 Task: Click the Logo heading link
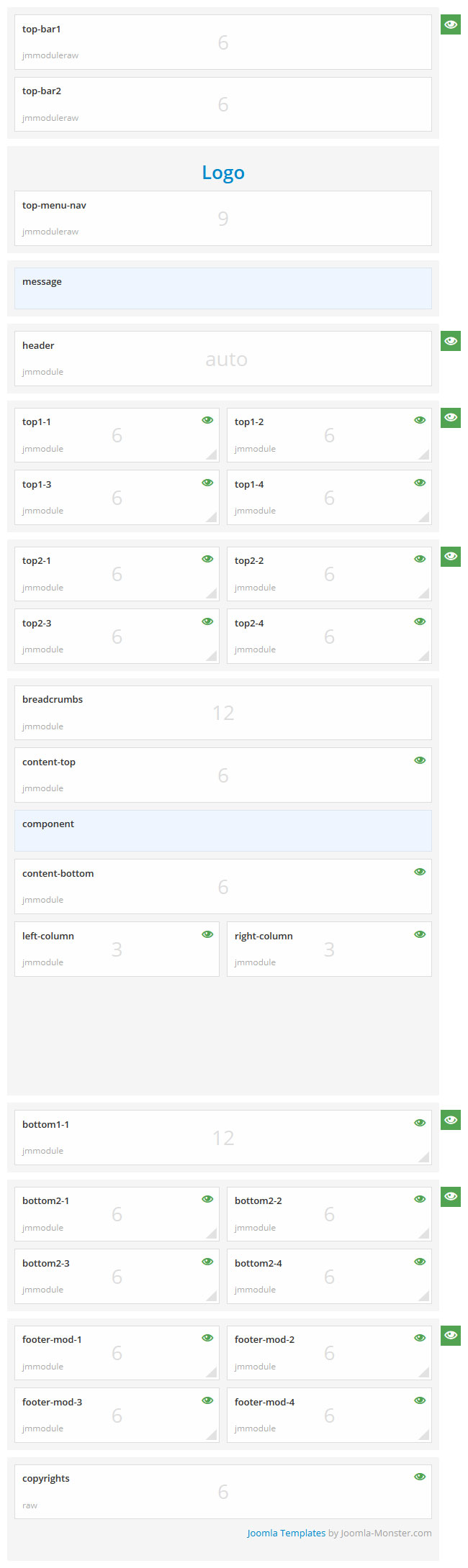pos(223,173)
